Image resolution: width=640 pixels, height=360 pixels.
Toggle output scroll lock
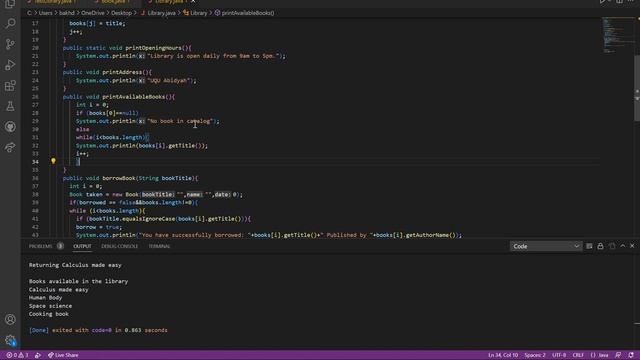click(x=600, y=246)
